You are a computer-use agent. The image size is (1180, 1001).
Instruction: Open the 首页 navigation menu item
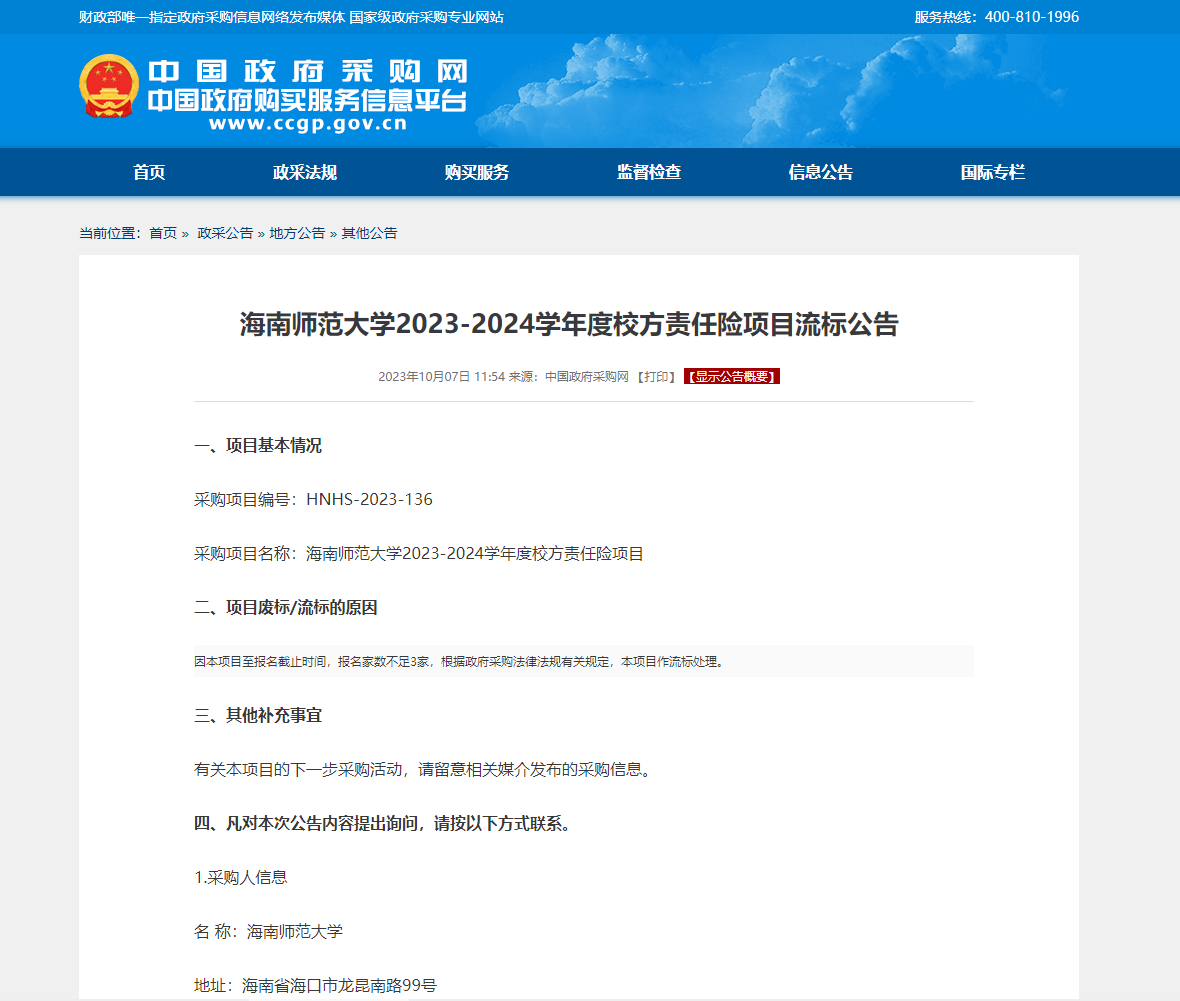pyautogui.click(x=149, y=172)
